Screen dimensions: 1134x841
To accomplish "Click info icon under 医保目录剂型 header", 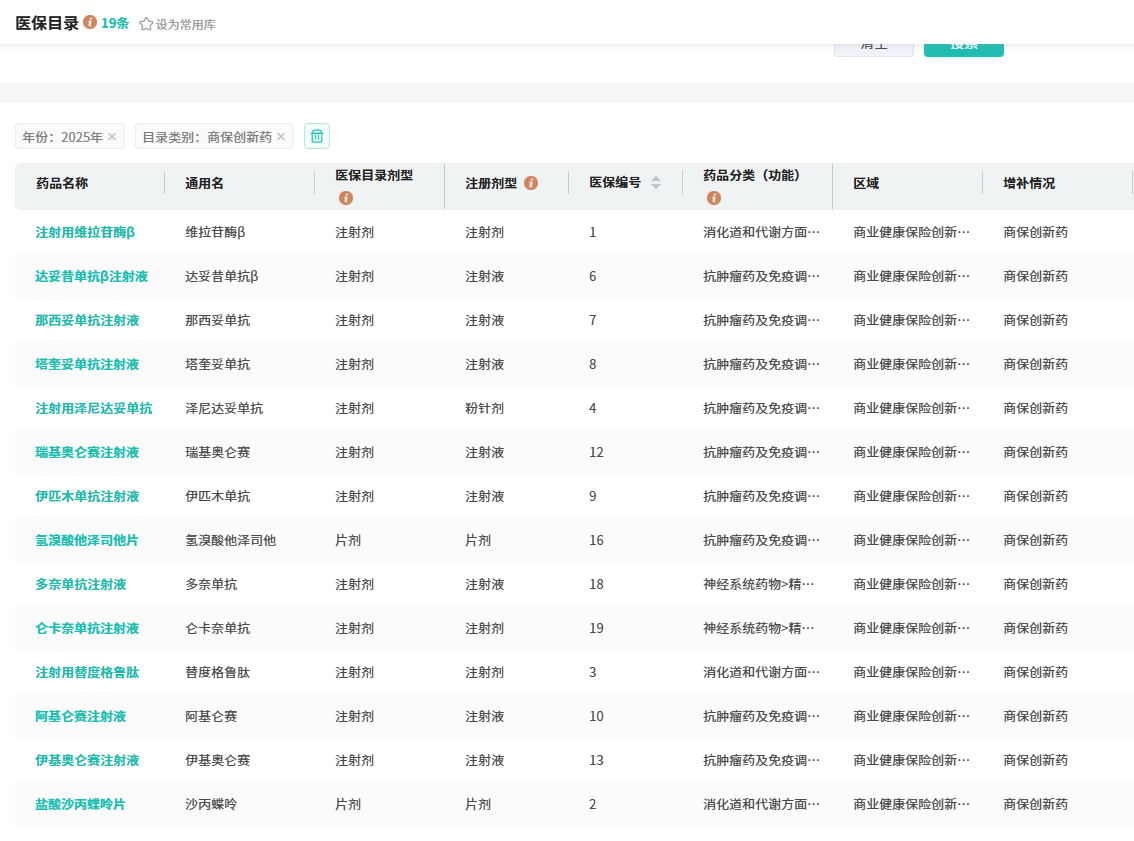I will [346, 198].
